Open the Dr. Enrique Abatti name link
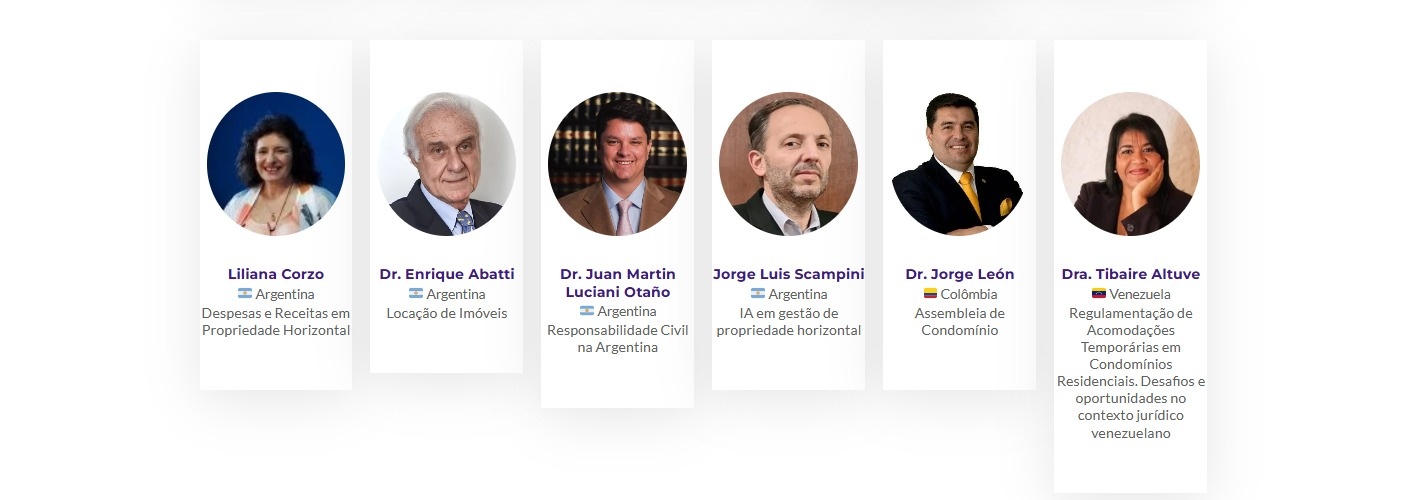 (447, 274)
